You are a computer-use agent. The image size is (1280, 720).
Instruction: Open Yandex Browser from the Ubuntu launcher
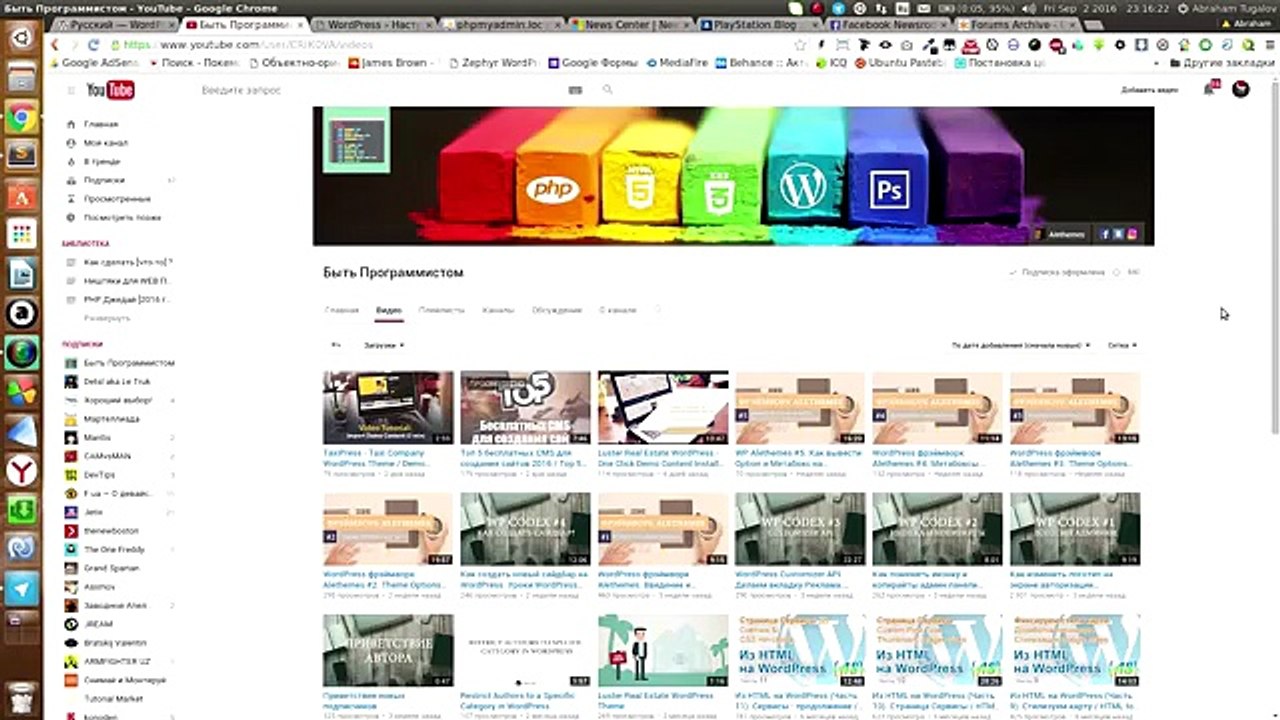[x=21, y=471]
